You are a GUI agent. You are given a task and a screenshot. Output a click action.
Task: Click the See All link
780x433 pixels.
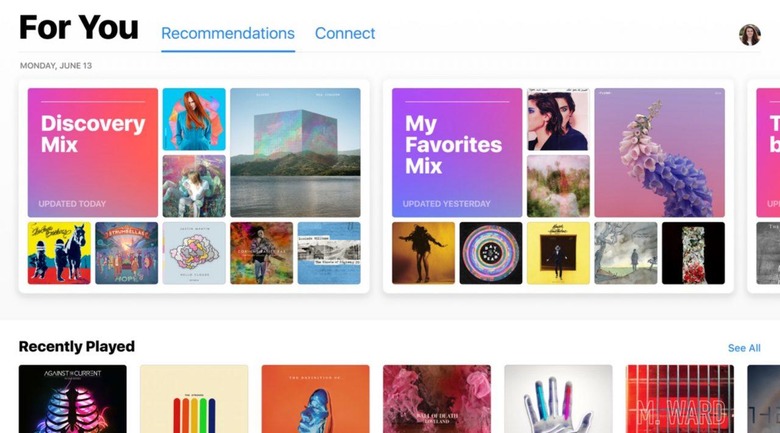coord(744,348)
